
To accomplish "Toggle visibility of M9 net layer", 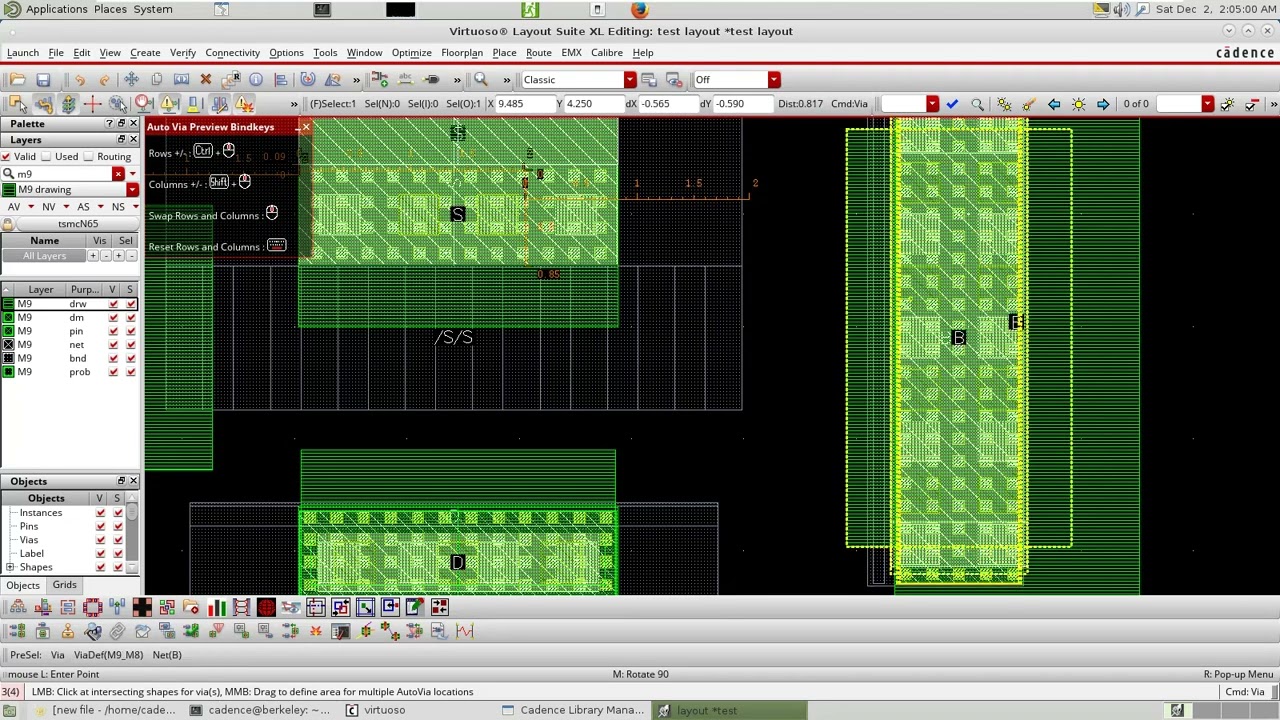I will click(113, 345).
